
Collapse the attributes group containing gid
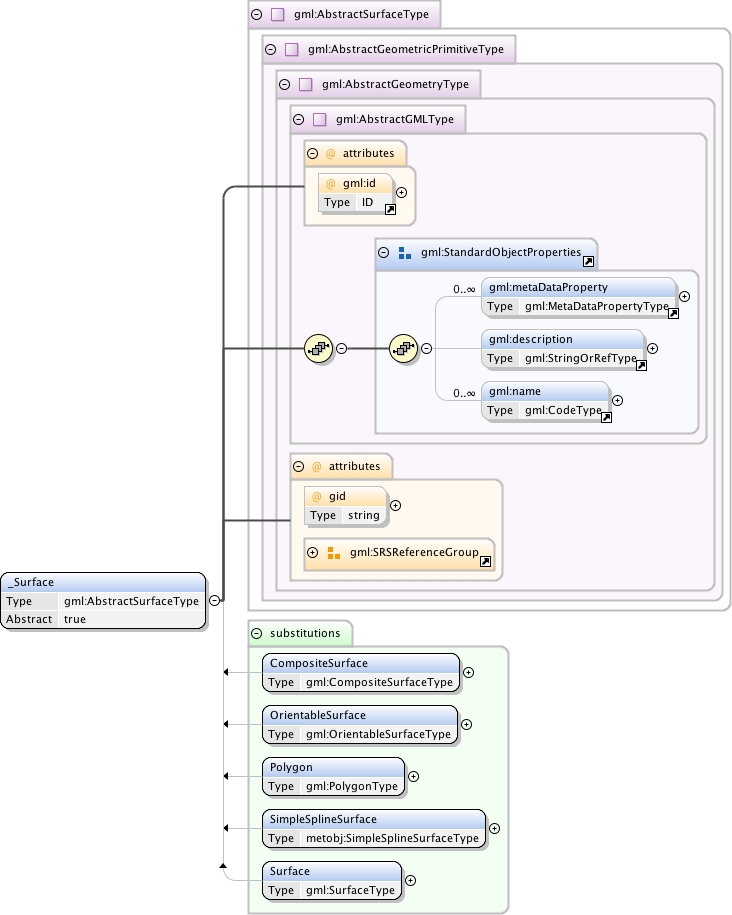(298, 466)
